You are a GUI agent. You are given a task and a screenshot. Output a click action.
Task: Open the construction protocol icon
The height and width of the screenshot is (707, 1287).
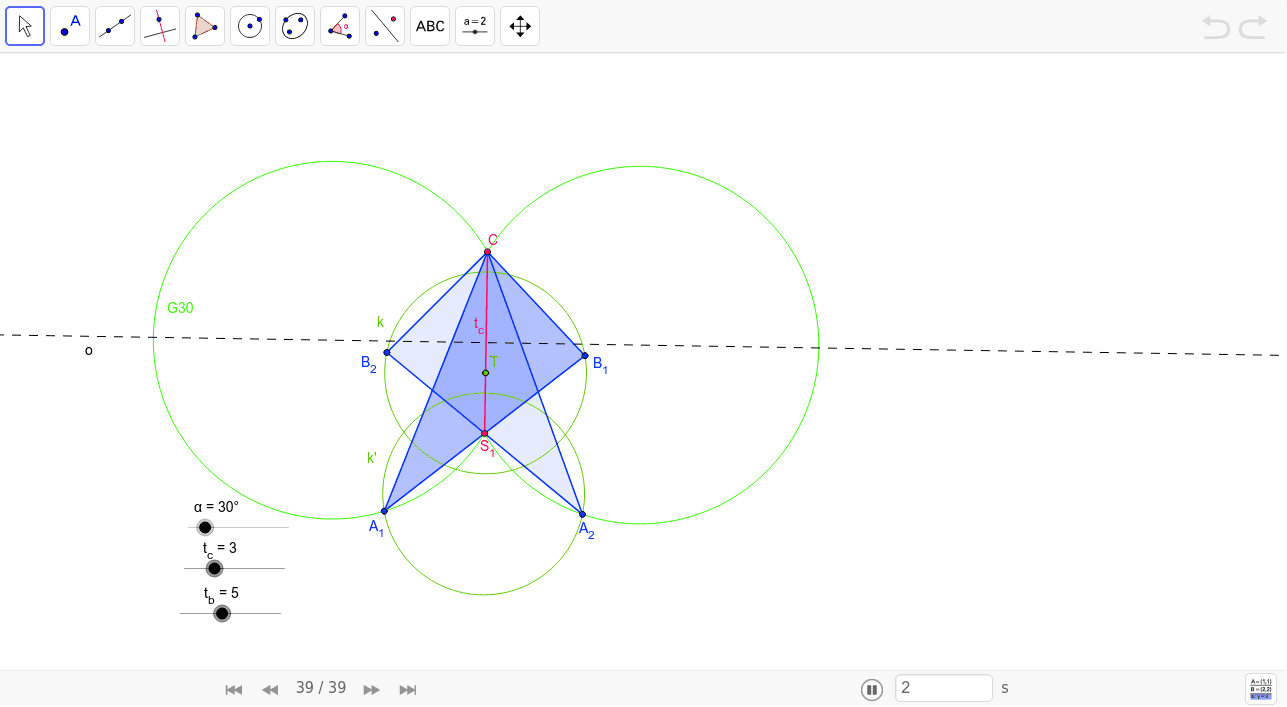(x=1261, y=689)
